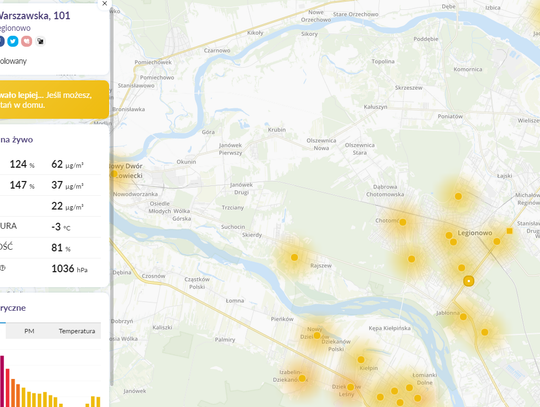540x407 pixels.
Task: Click the 81 % humidity value
Action: 61,248
